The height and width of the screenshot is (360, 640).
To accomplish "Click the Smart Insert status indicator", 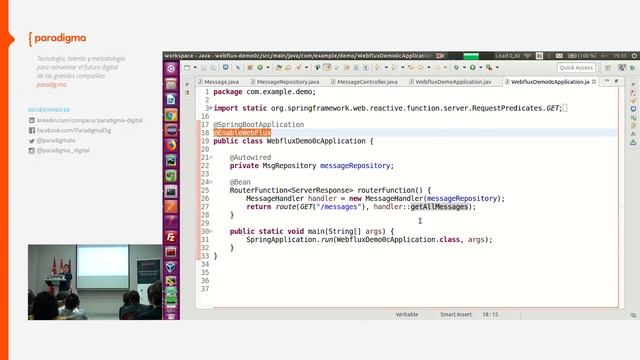I will [456, 315].
